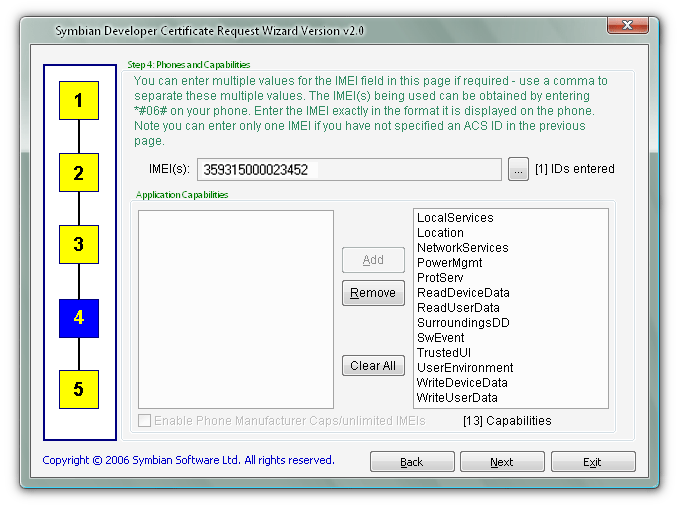This screenshot has width=682, height=510.
Task: Enable Phone Manufacturer Caps/unlimited IMEIs checkbox
Action: coord(144,420)
